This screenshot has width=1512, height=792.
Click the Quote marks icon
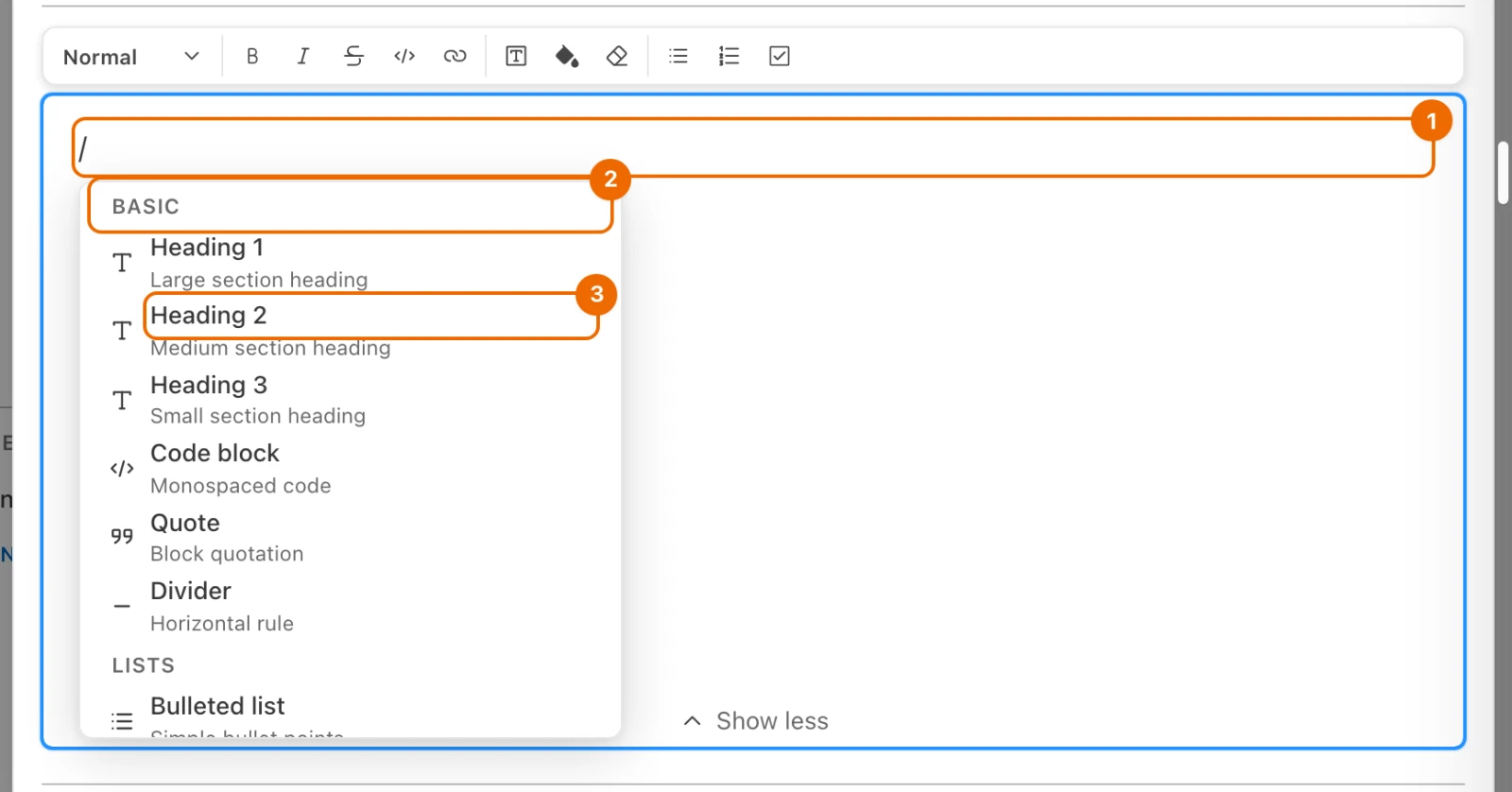pos(122,536)
